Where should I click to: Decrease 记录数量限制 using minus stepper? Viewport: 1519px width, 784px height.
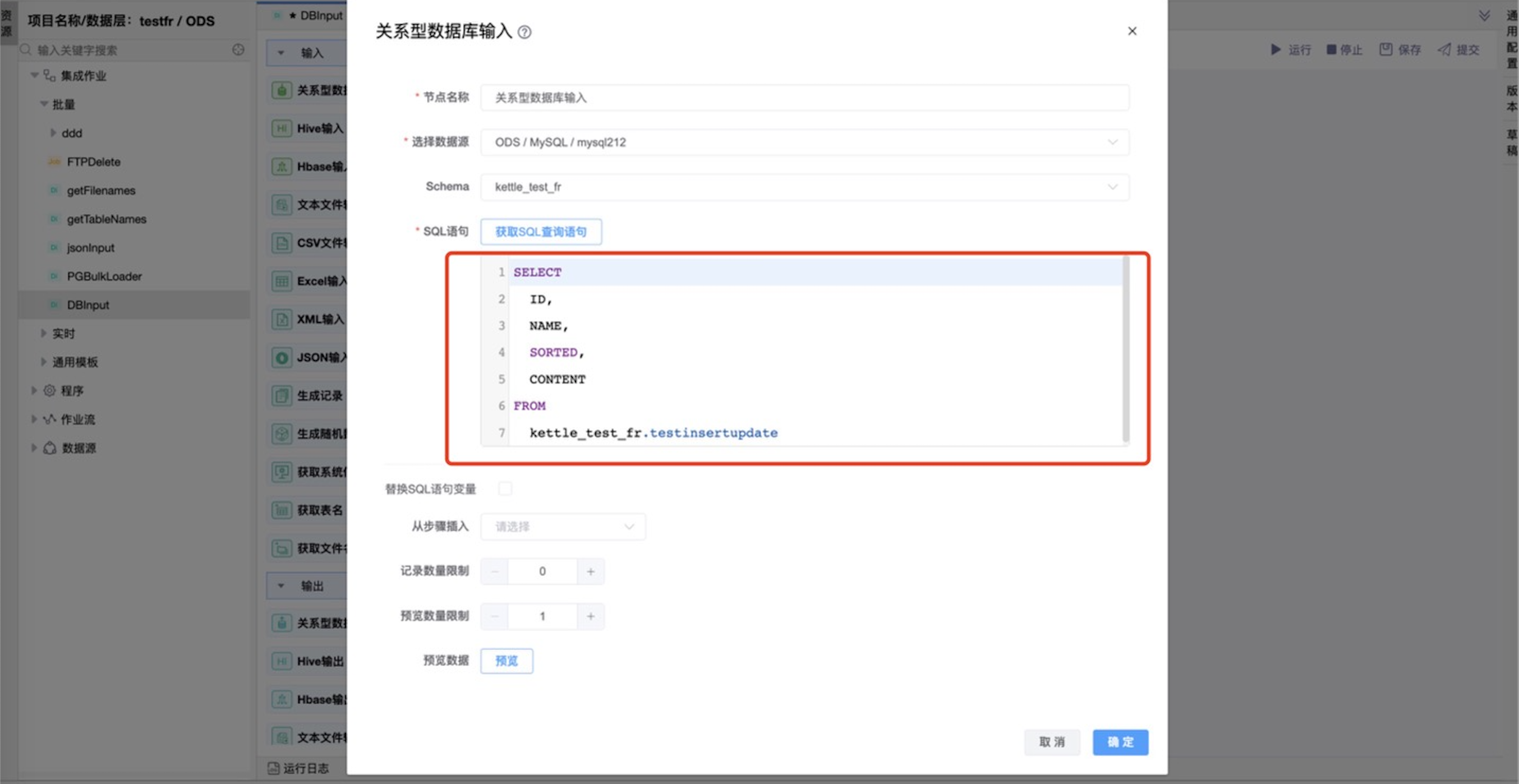click(x=494, y=571)
